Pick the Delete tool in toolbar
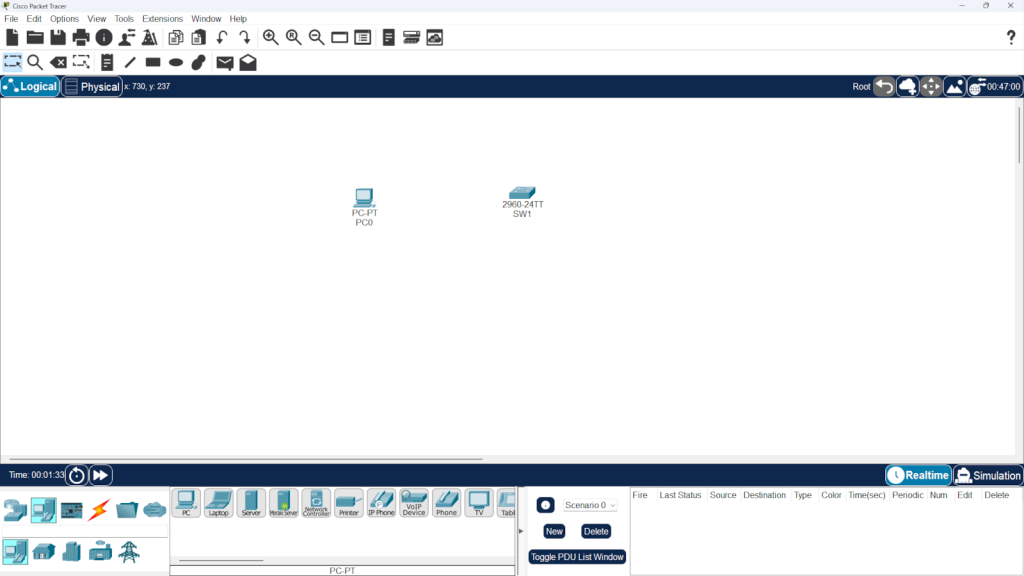The image size is (1024, 576). tap(58, 62)
